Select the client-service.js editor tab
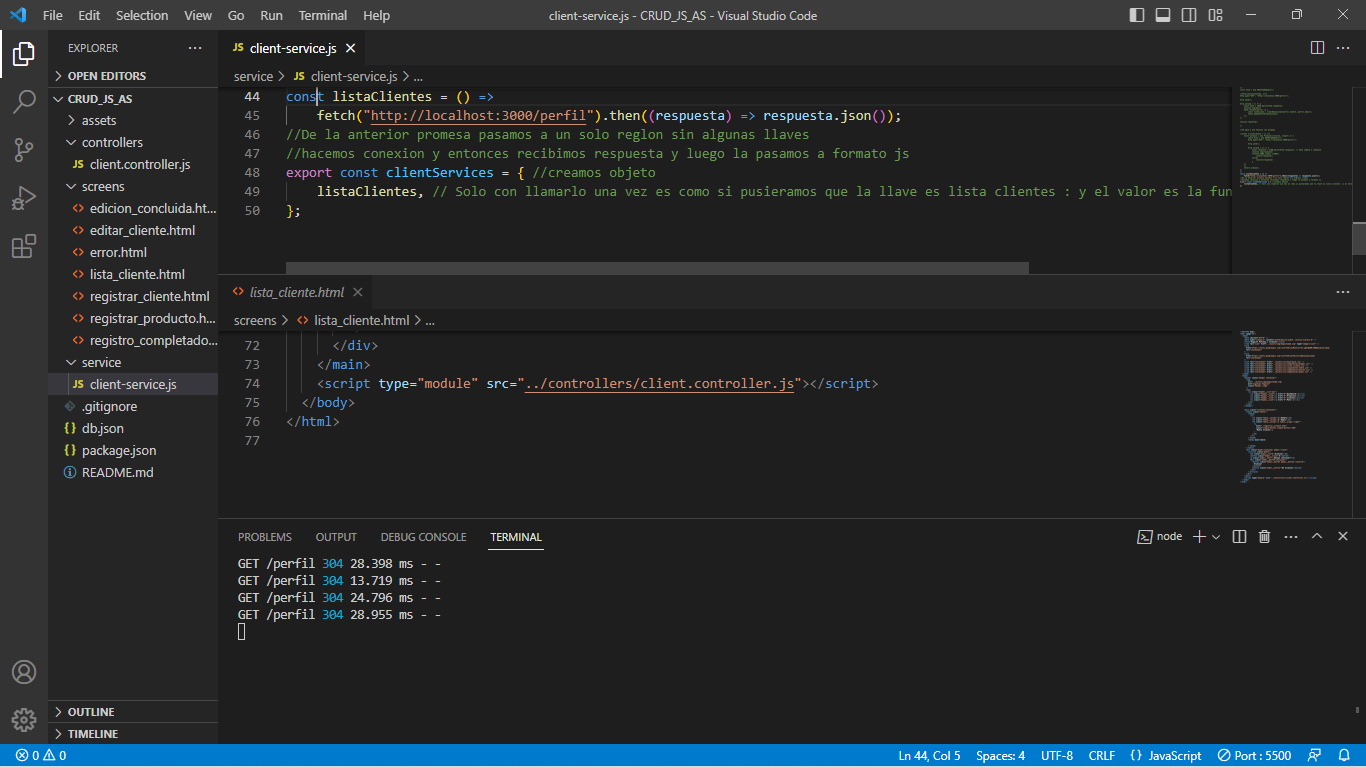 (292, 48)
